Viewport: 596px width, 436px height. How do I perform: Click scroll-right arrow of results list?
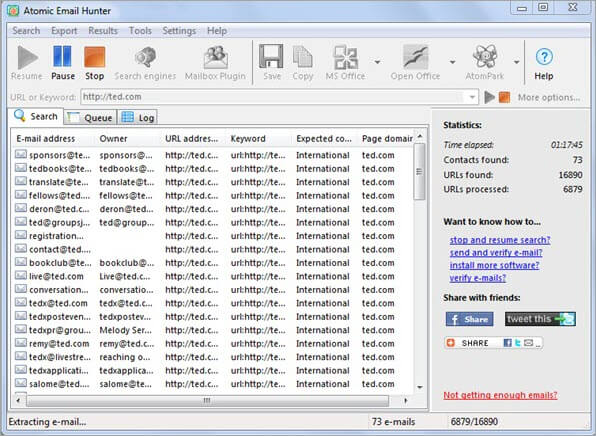406,400
